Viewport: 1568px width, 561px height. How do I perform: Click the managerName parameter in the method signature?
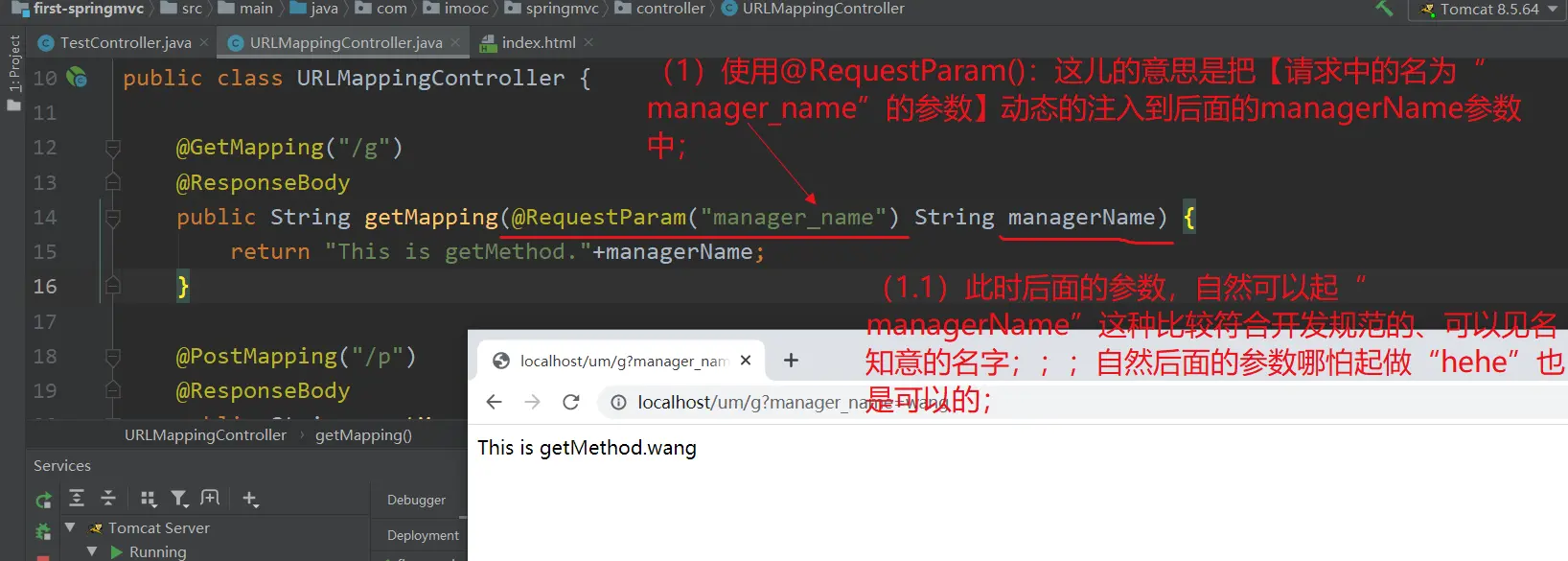coord(1081,218)
